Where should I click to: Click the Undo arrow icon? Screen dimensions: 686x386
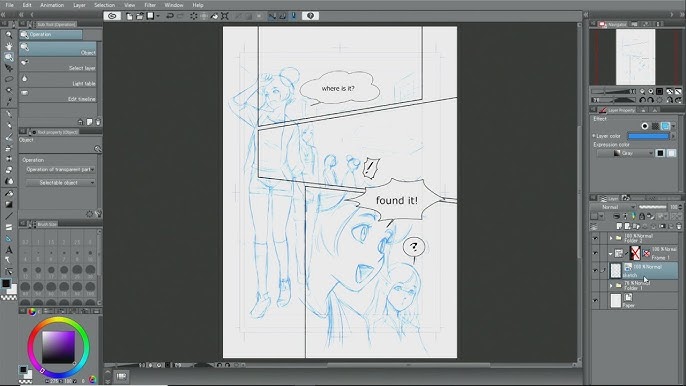pyautogui.click(x=170, y=16)
